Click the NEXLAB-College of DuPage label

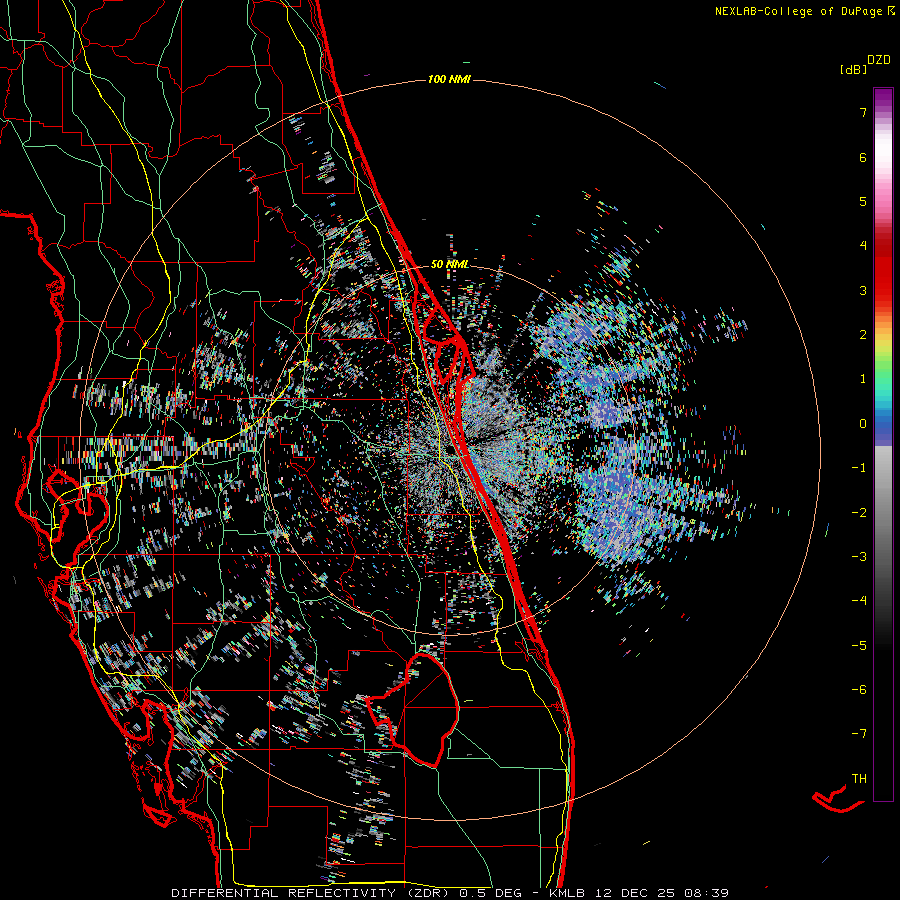point(798,11)
